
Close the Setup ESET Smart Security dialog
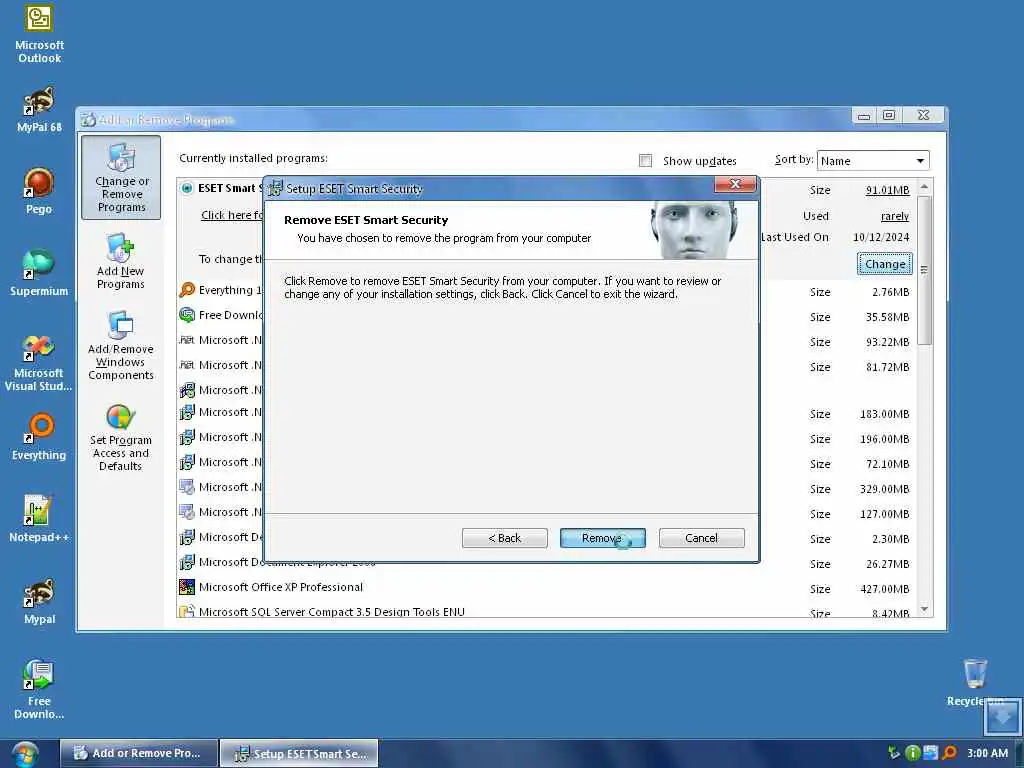pyautogui.click(x=735, y=184)
